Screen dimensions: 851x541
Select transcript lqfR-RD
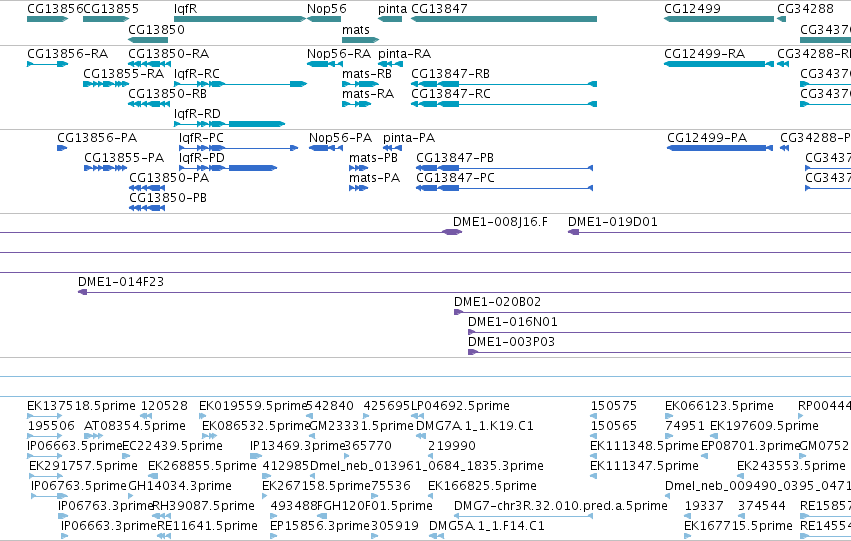[x=230, y=124]
